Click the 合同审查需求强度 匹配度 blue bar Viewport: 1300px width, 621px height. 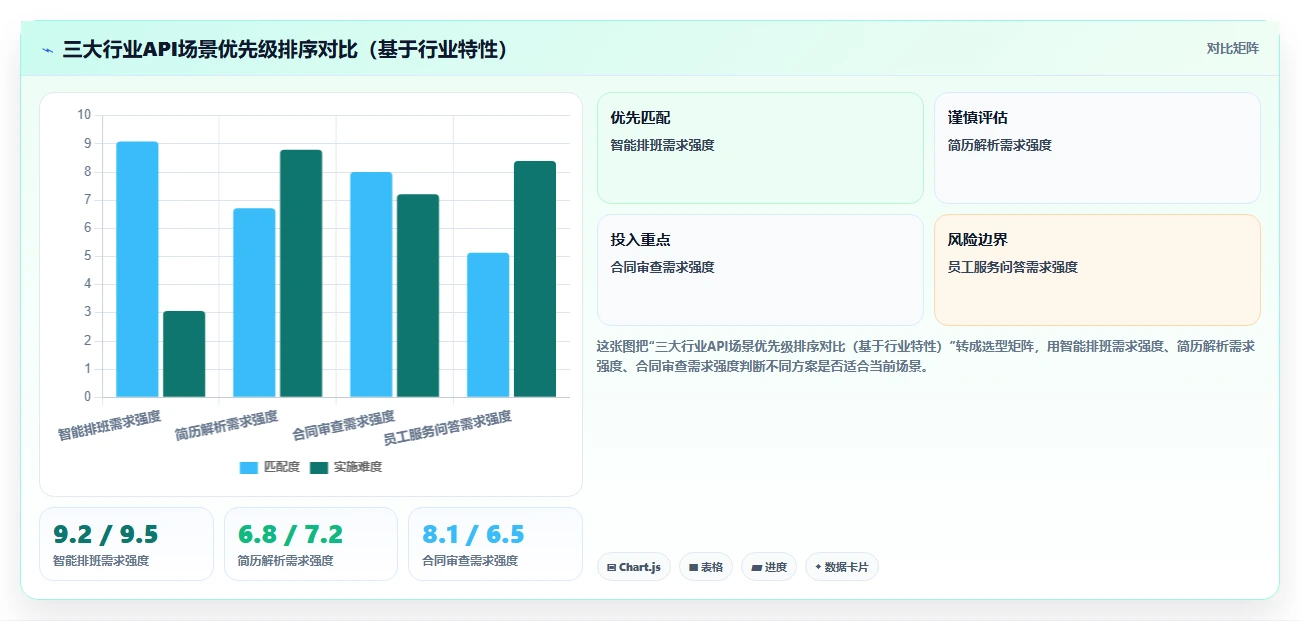[x=371, y=284]
